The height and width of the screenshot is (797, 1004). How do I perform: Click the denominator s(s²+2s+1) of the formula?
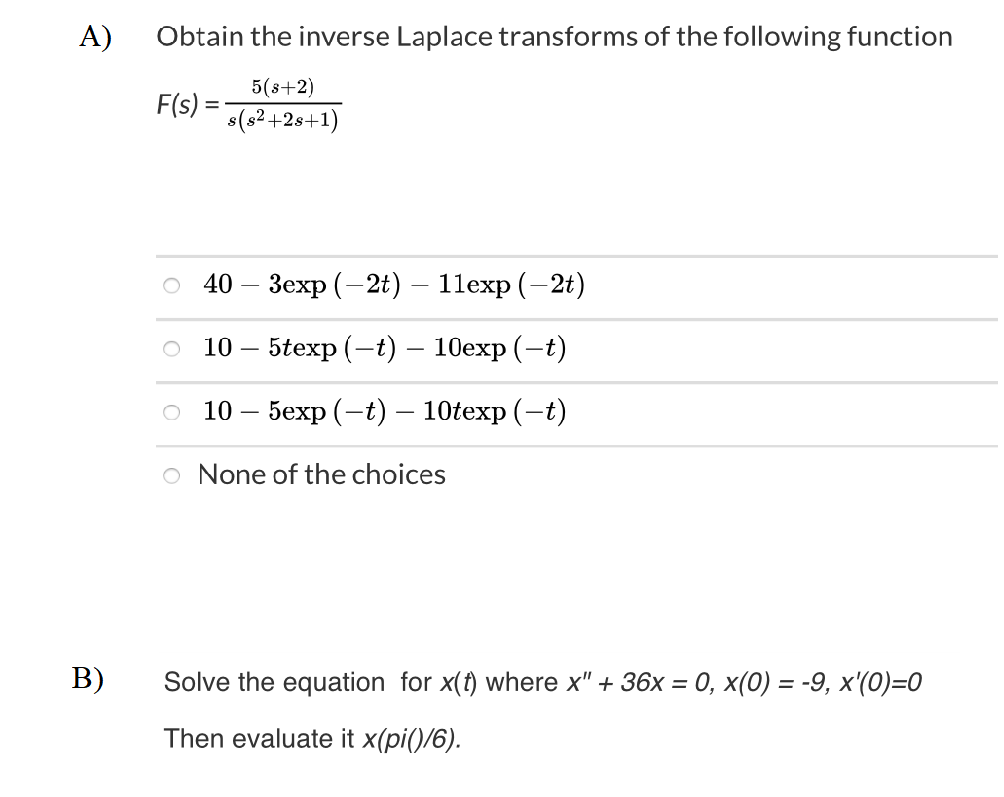pos(283,120)
